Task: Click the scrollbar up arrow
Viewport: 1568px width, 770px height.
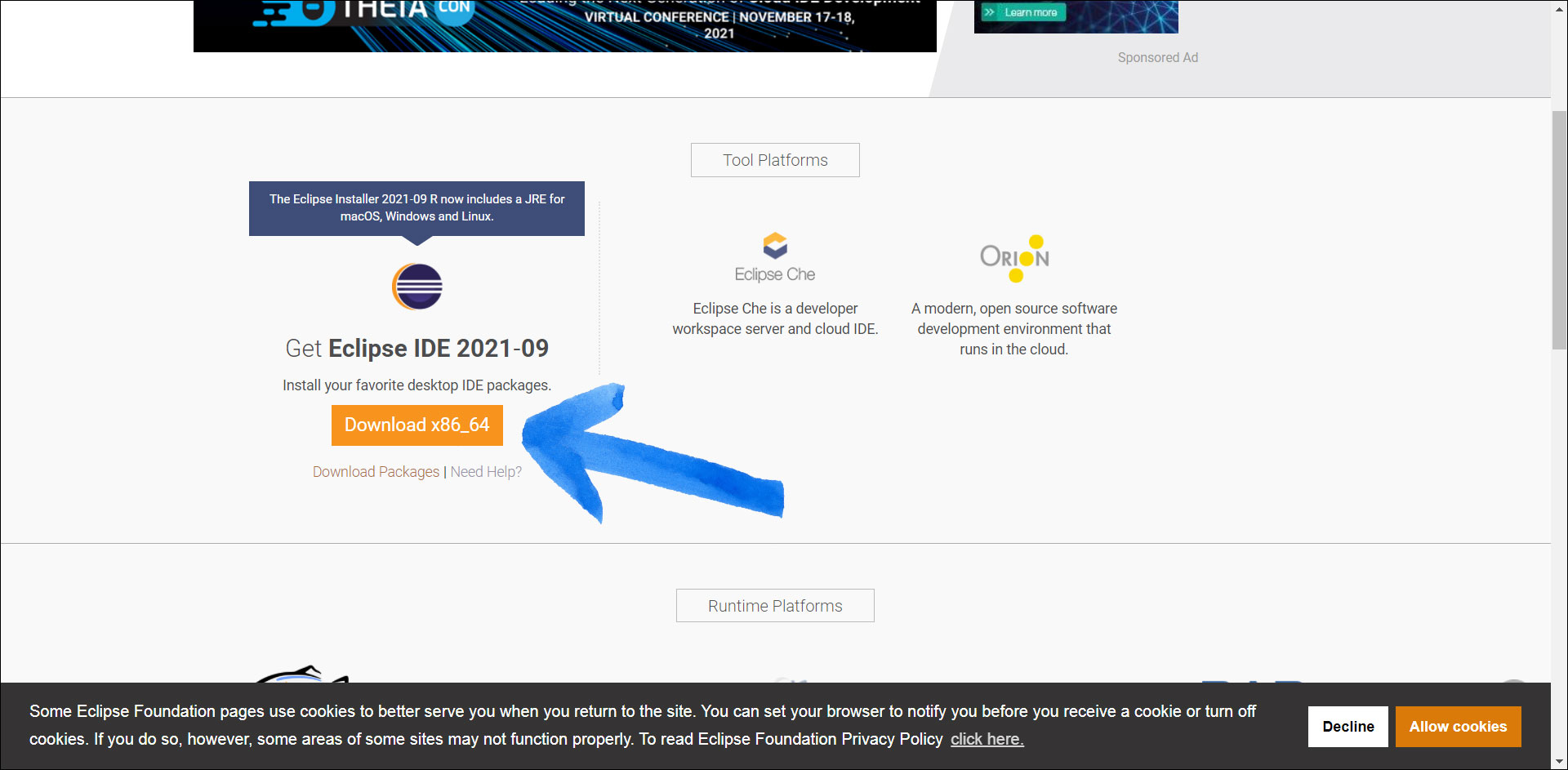Action: point(1559,7)
